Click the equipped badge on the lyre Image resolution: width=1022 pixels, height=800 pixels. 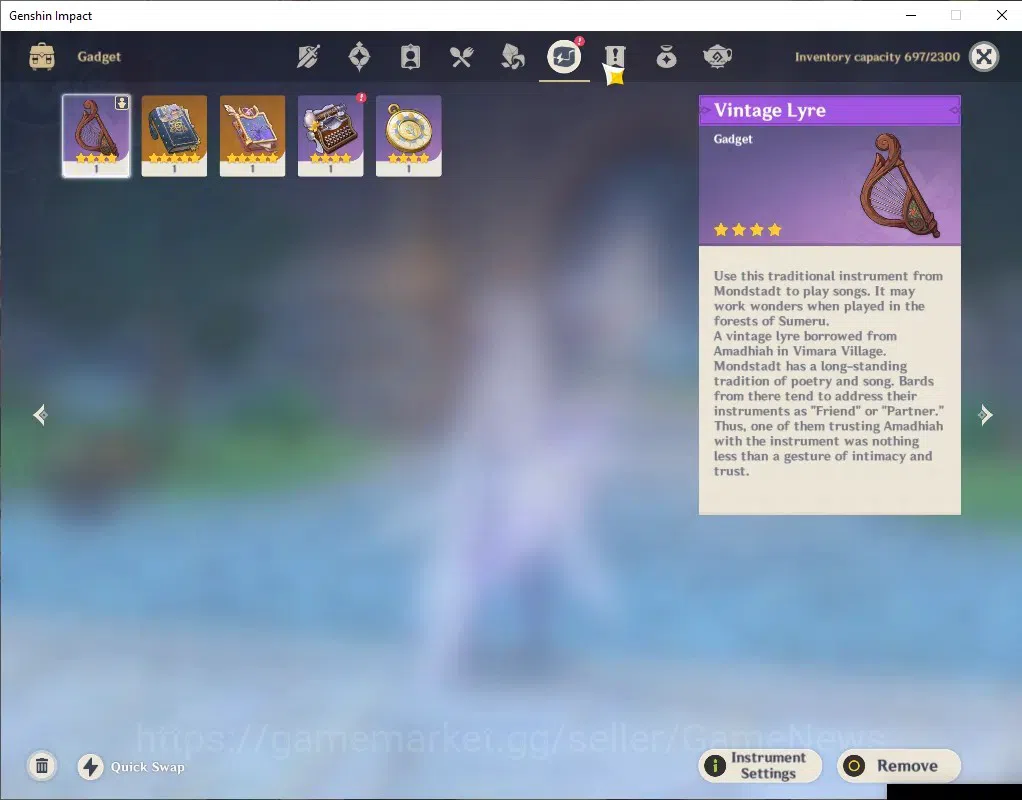point(122,103)
